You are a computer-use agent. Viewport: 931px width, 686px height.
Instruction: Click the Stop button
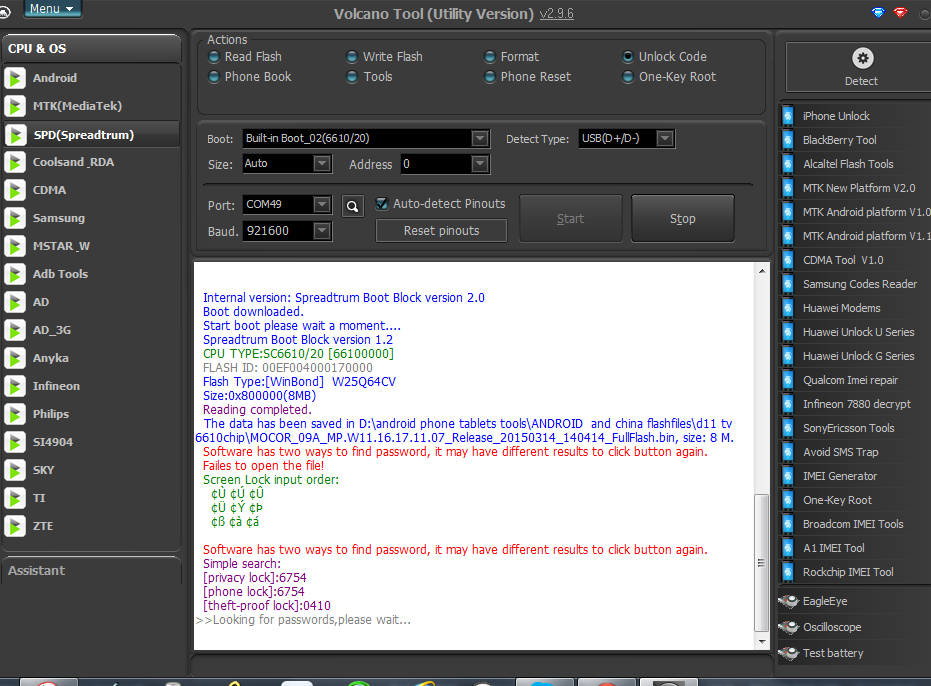(683, 219)
